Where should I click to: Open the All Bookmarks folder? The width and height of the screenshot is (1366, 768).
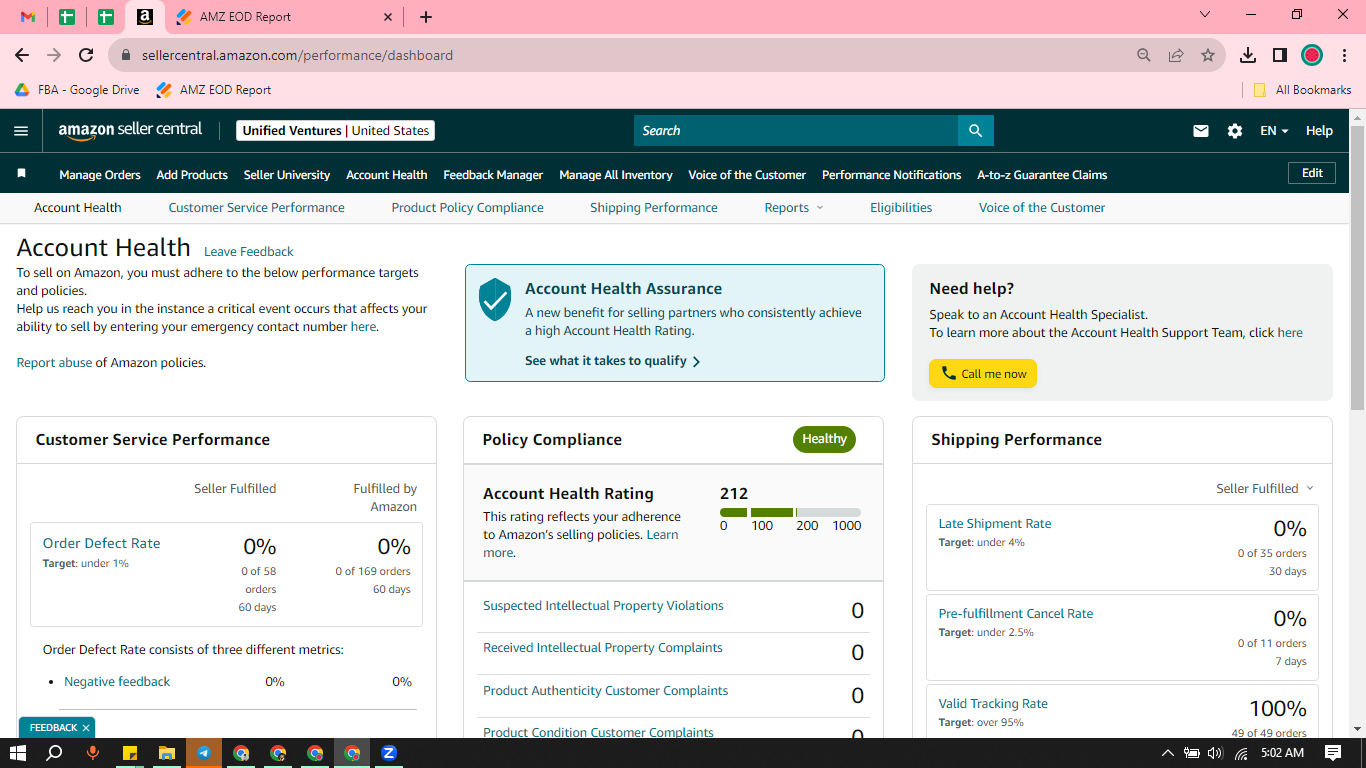tap(1302, 90)
